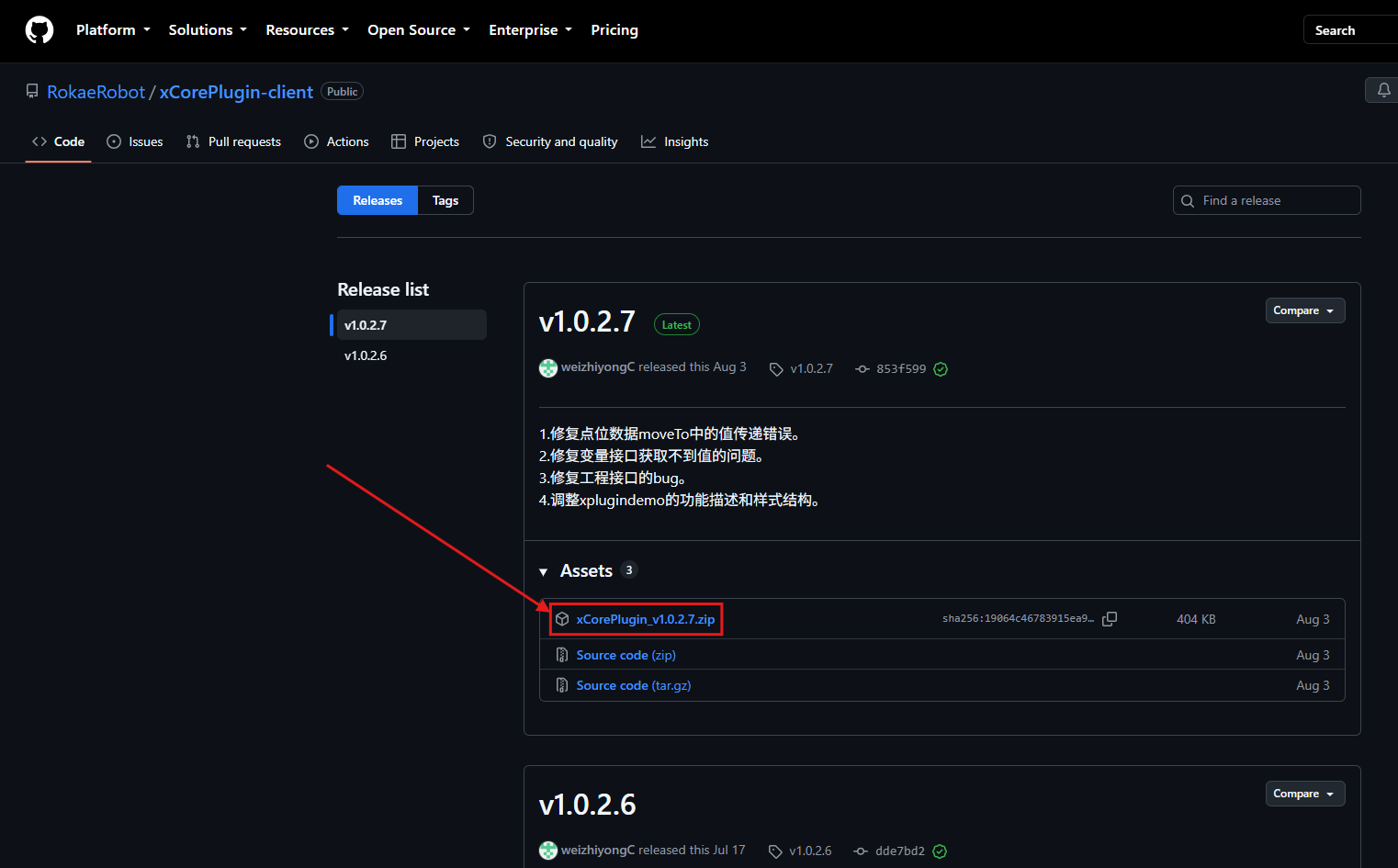Viewport: 1398px width, 868px height.
Task: Open the notifications bell icon
Action: coord(1383,90)
